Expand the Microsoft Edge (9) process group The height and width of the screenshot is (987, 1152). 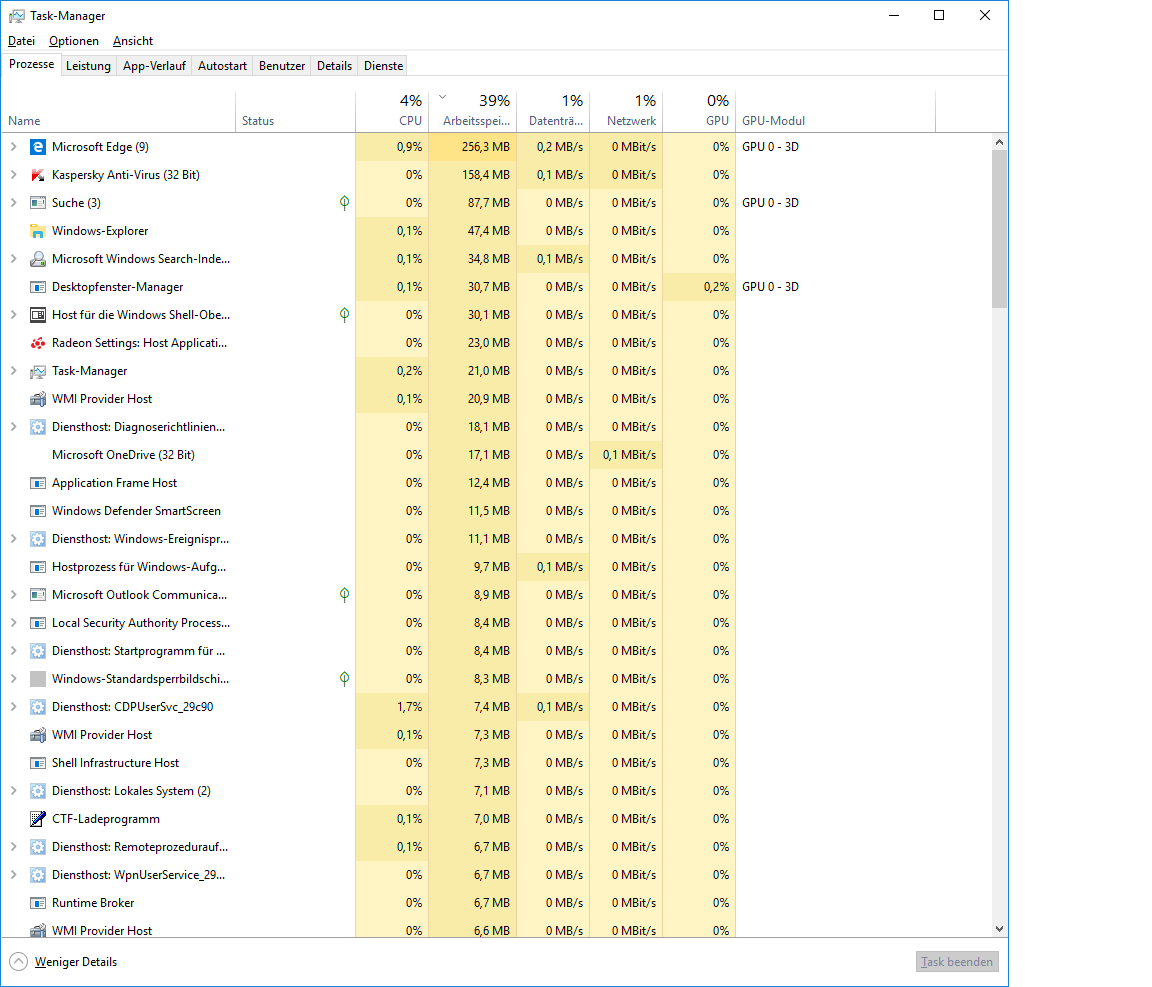point(13,147)
